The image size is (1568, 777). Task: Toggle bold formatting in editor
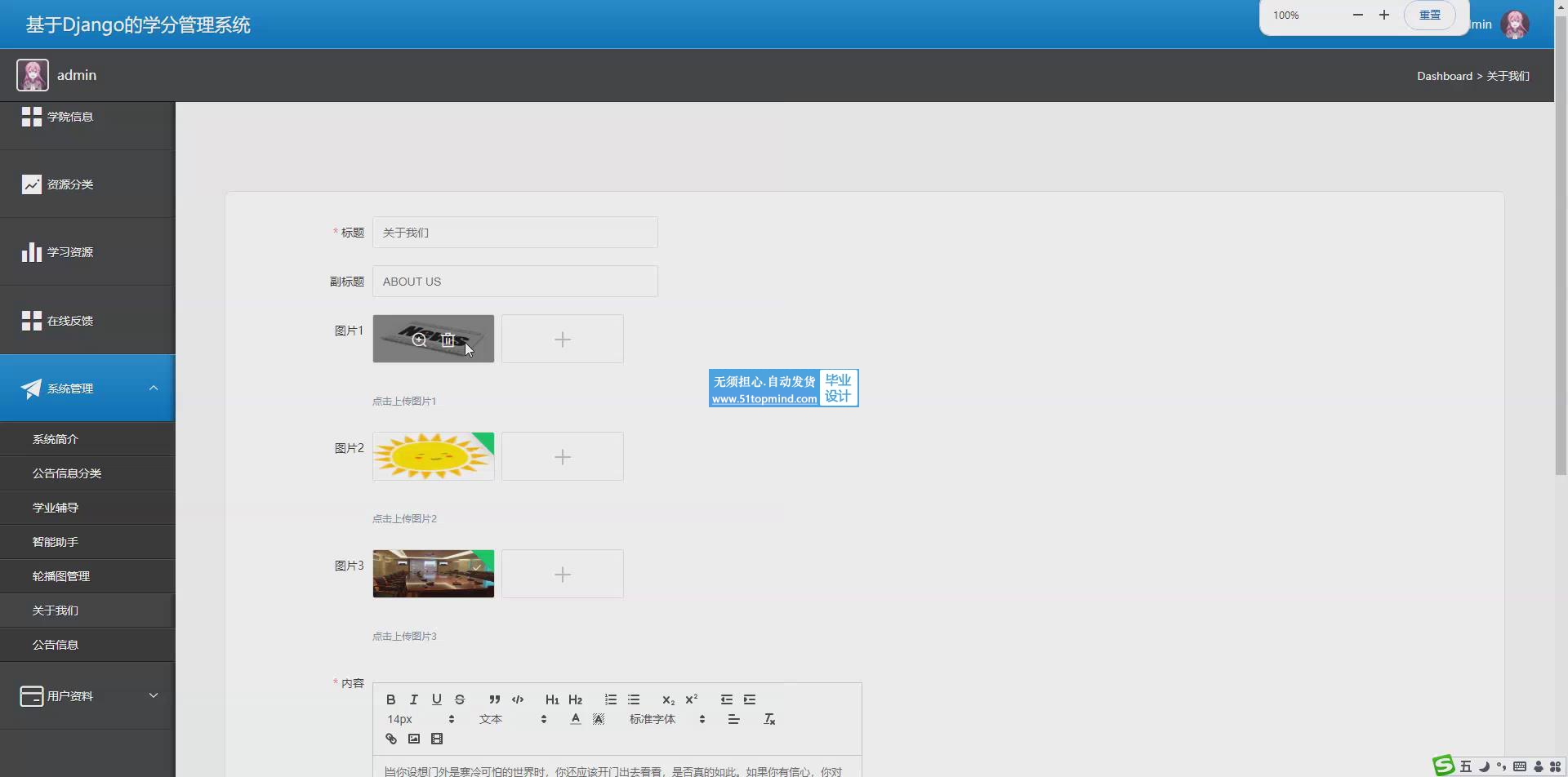click(x=390, y=699)
